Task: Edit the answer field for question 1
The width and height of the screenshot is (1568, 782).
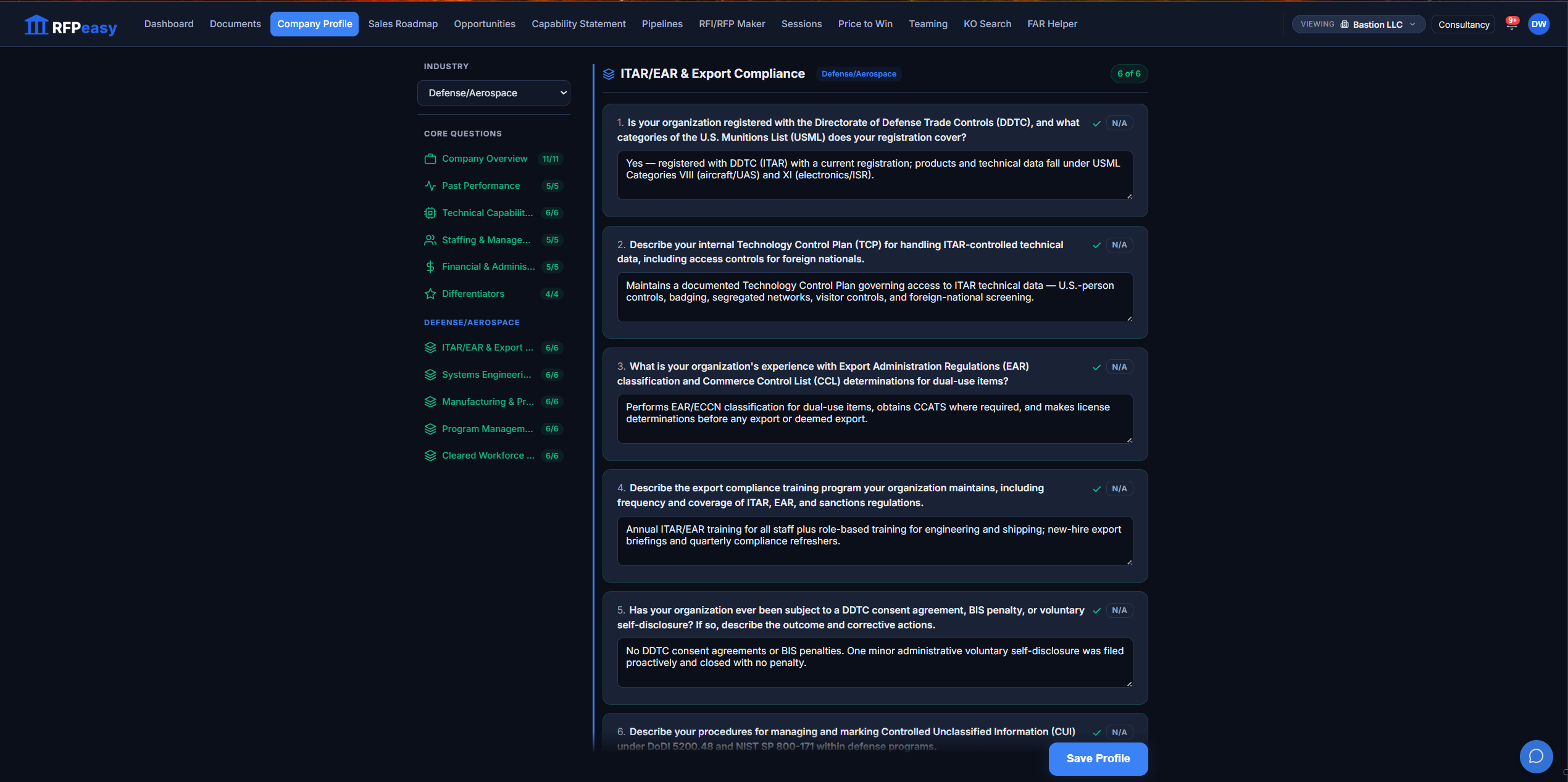Action: [x=875, y=175]
